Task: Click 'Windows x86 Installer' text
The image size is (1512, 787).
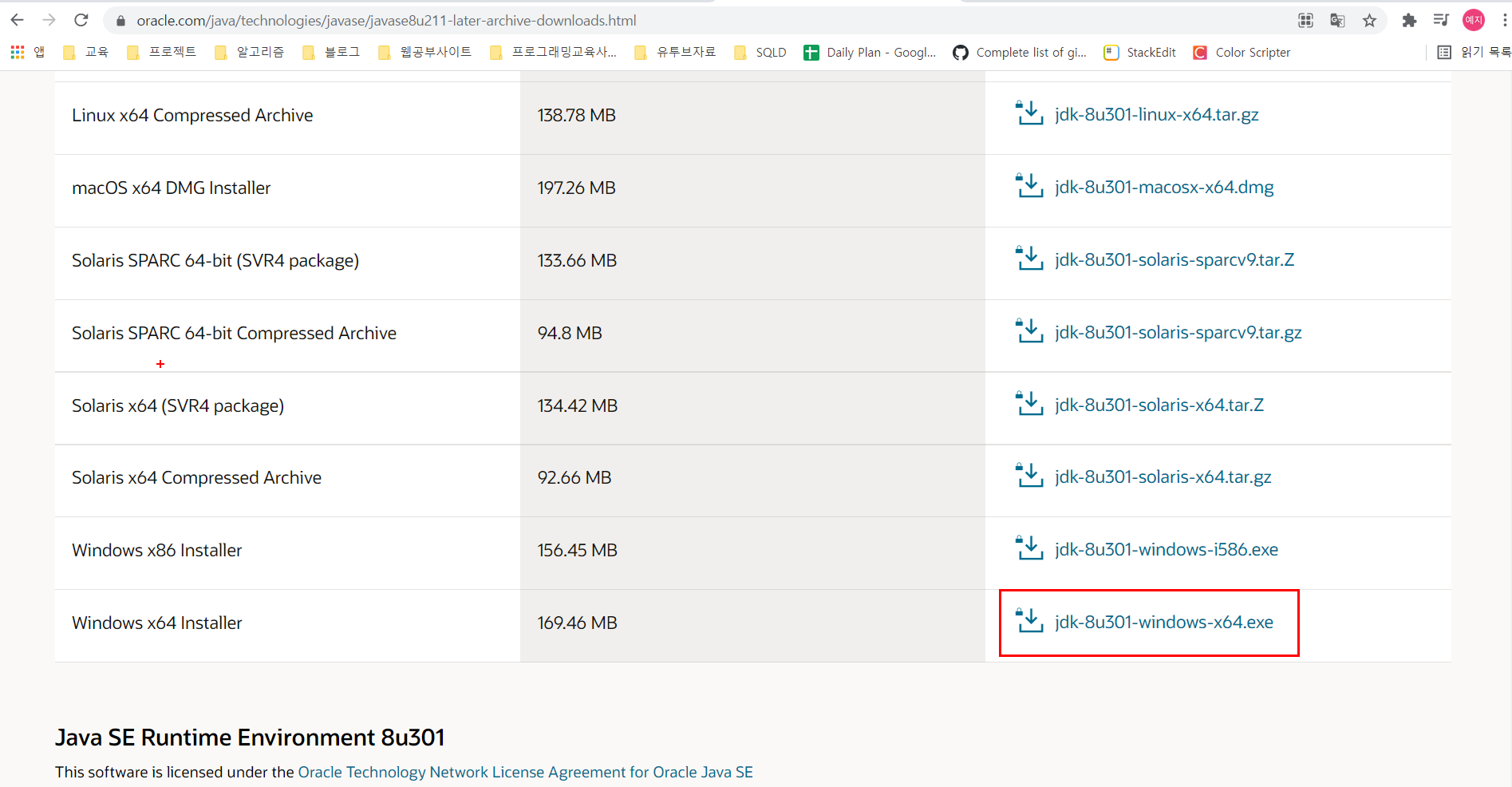Action: (x=156, y=550)
